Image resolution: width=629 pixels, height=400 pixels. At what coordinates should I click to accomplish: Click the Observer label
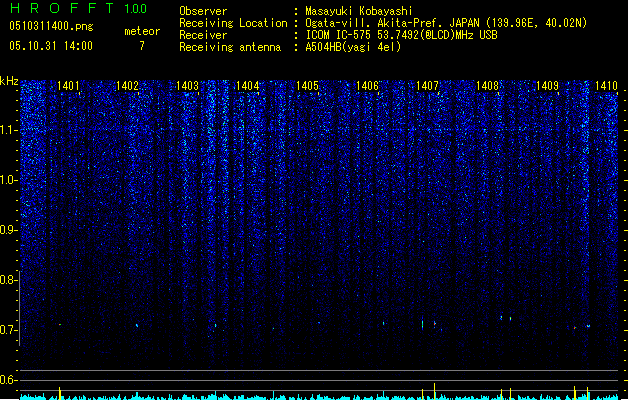tap(203, 11)
